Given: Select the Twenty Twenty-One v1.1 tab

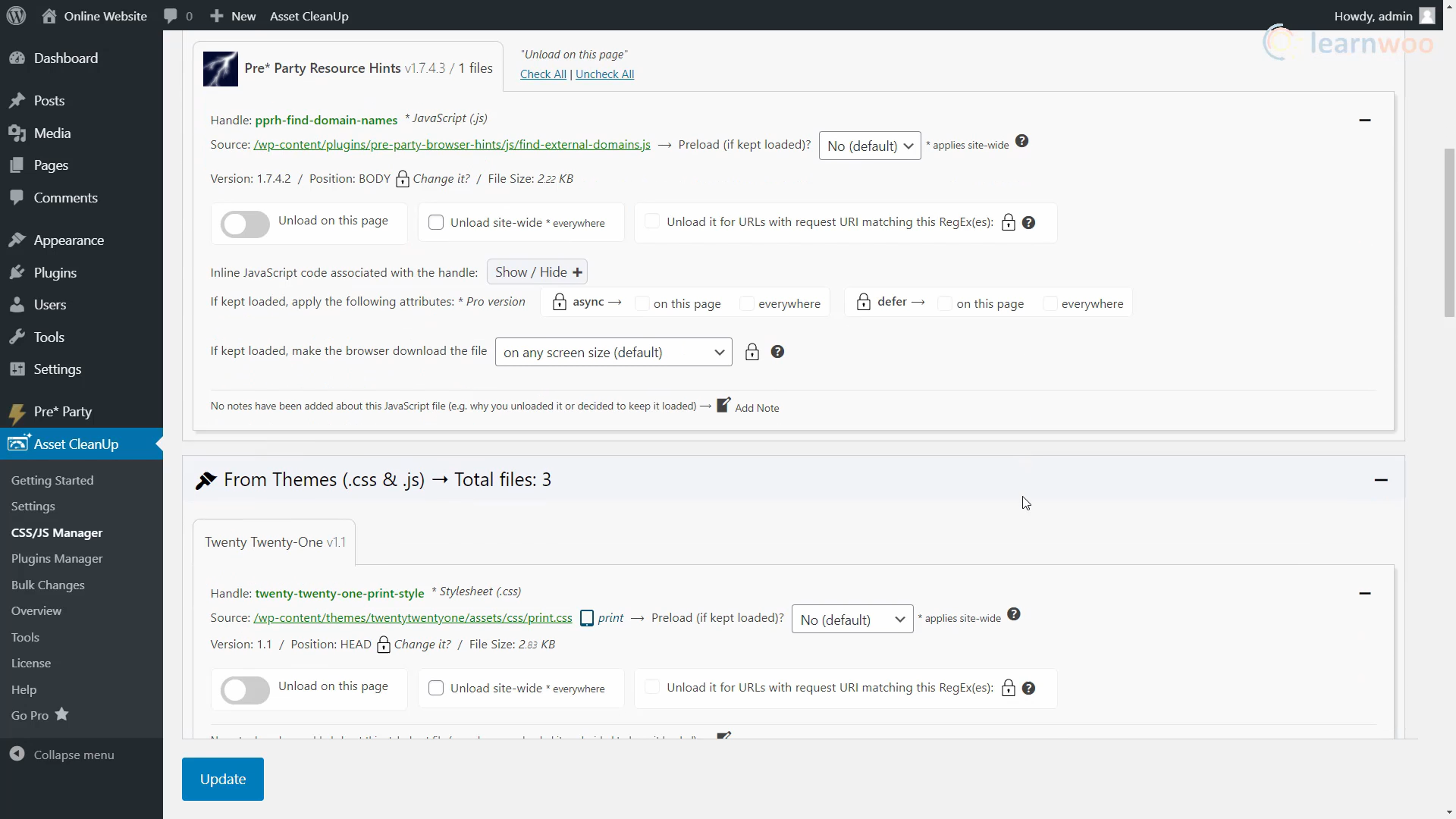Looking at the screenshot, I should [x=275, y=542].
